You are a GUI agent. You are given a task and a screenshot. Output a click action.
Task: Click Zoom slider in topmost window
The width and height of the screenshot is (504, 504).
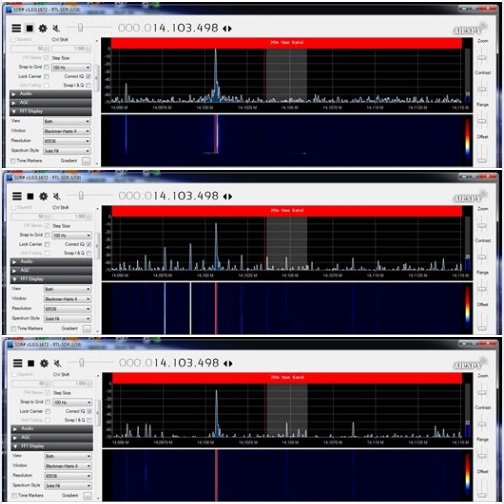[482, 57]
